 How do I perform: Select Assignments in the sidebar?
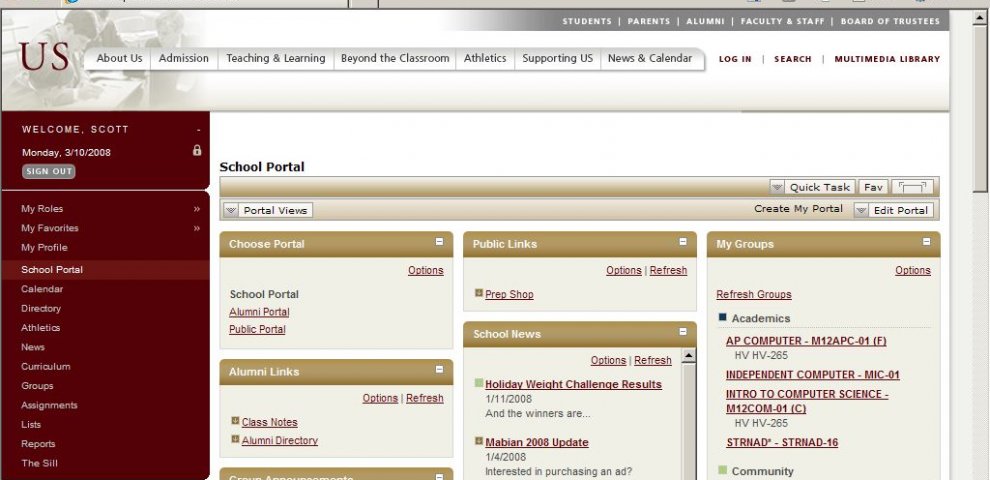[49, 405]
